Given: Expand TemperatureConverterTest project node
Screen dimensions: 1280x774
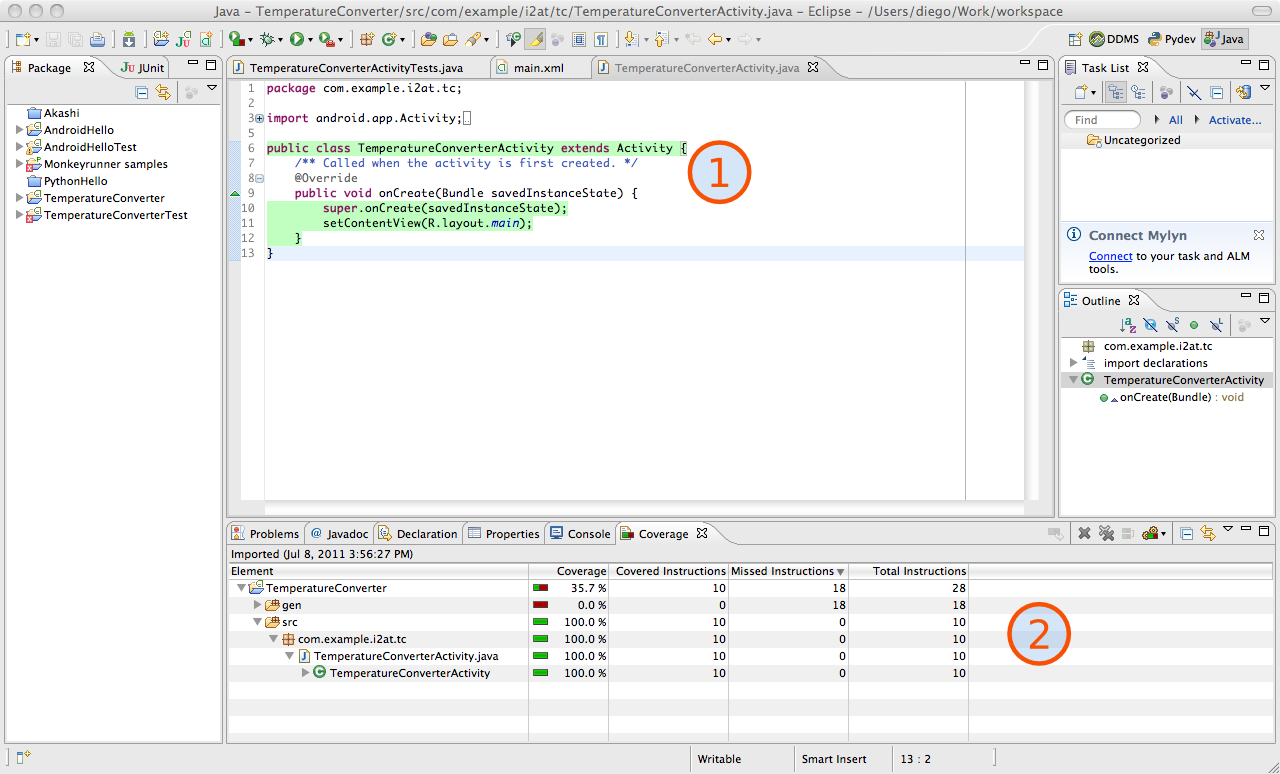Looking at the screenshot, I should [20, 215].
